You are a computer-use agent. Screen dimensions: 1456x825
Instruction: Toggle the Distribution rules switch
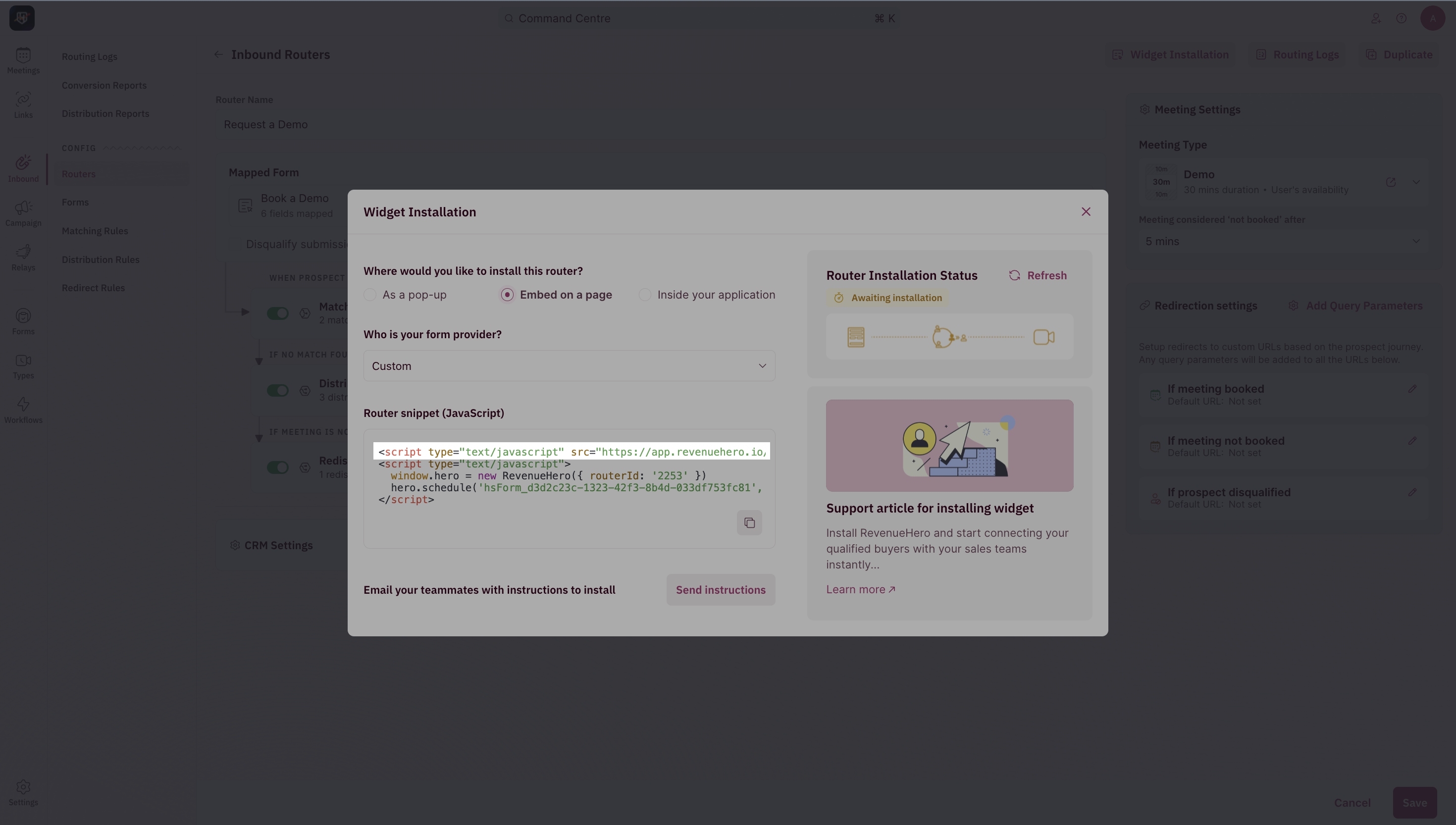pyautogui.click(x=278, y=390)
